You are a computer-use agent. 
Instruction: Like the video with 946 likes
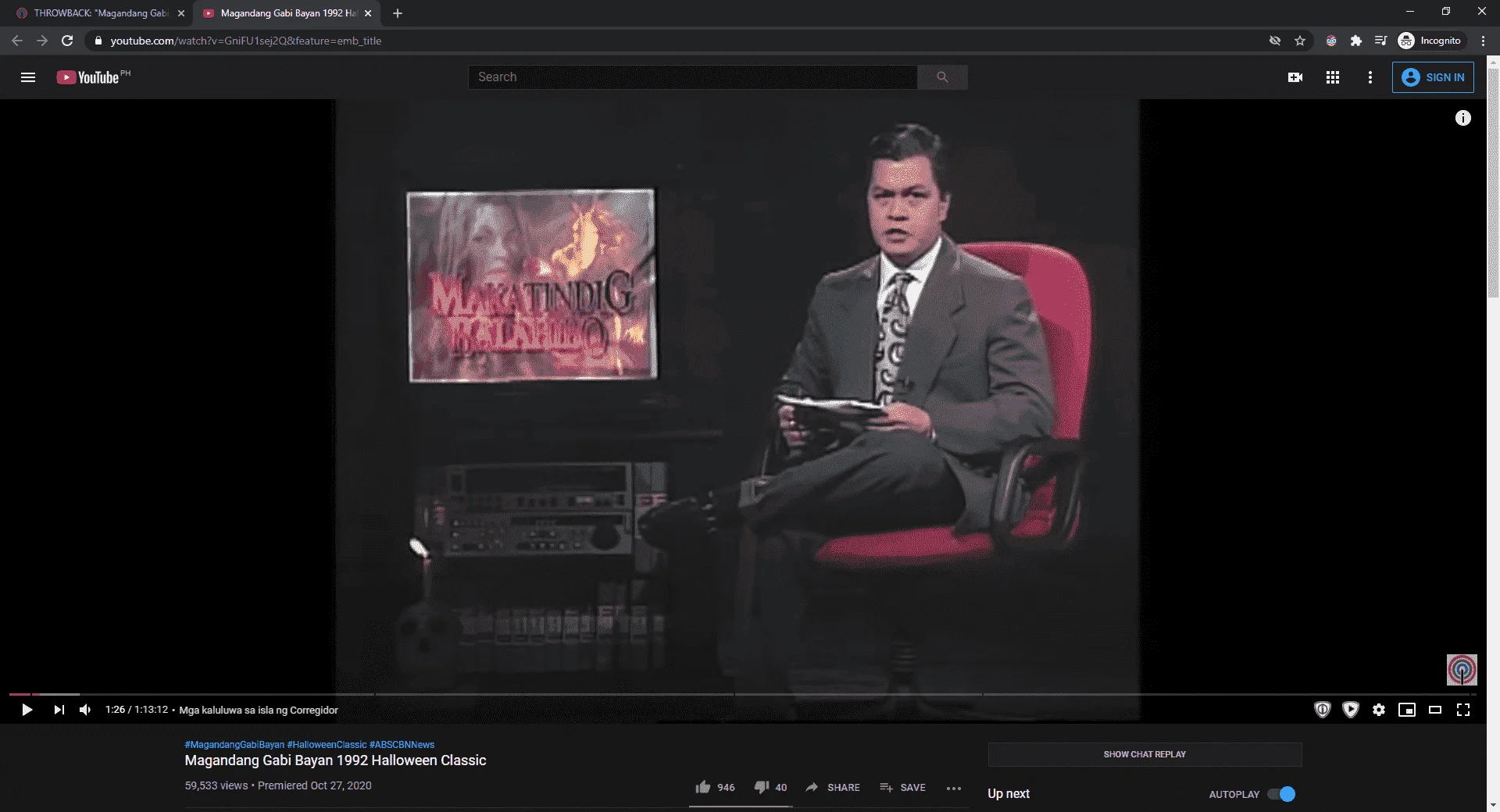pos(715,787)
